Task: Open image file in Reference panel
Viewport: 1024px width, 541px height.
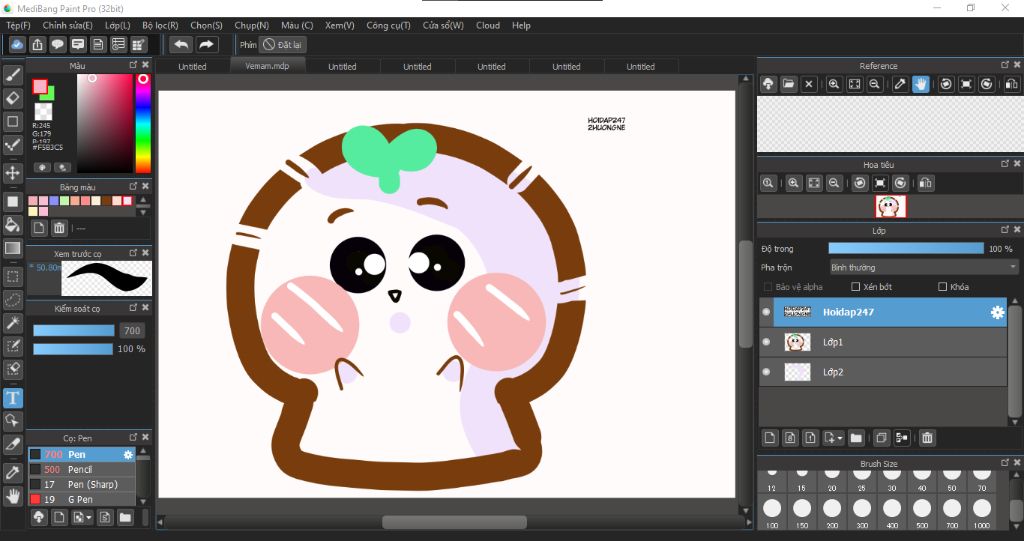Action: click(788, 84)
